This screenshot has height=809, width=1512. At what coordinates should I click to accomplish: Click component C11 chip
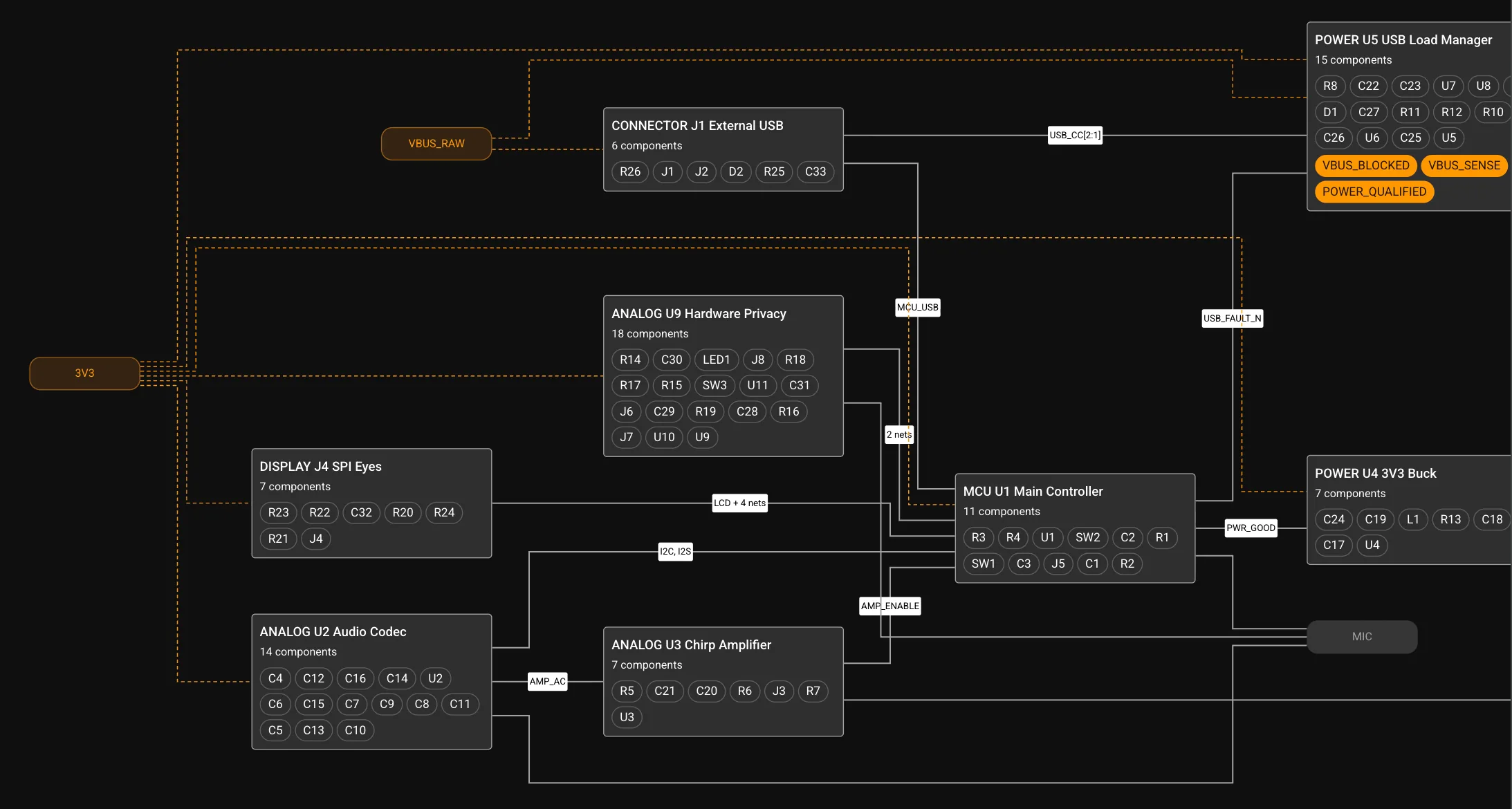click(x=460, y=705)
